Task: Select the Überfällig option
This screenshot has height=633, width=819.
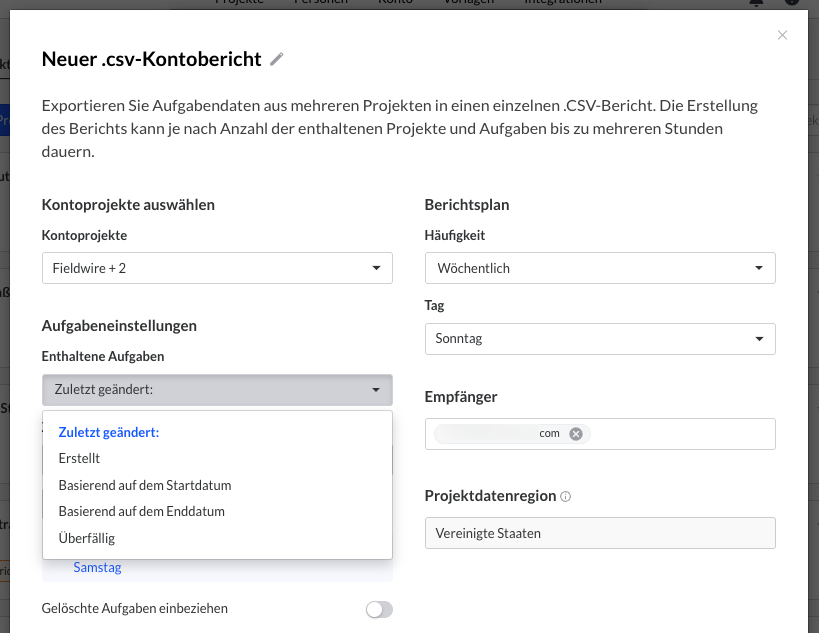Action: coord(87,538)
